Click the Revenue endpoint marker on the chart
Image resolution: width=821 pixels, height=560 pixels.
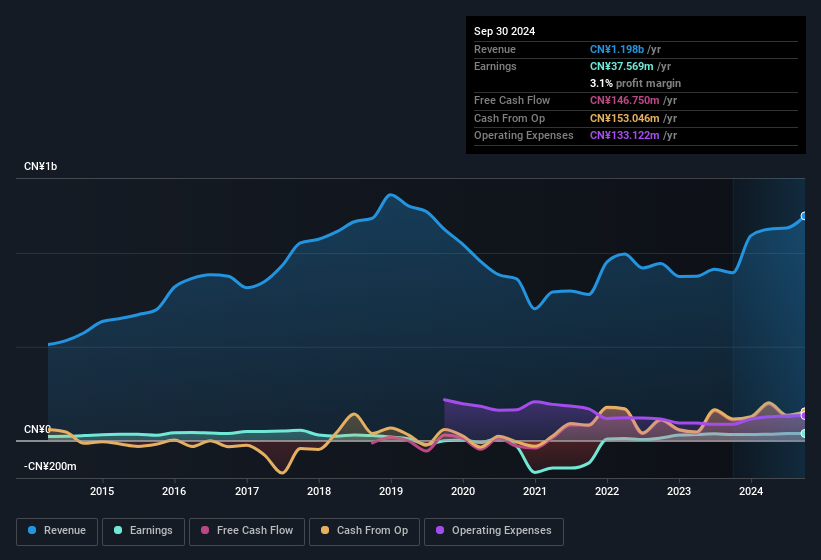click(804, 216)
